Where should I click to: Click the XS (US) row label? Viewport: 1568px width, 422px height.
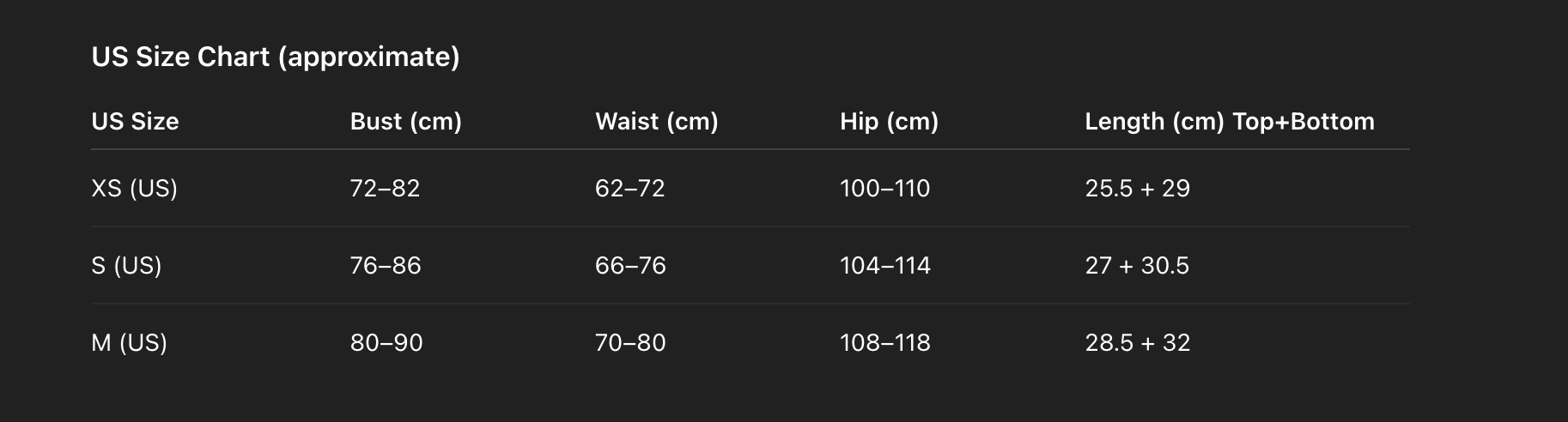[135, 189]
